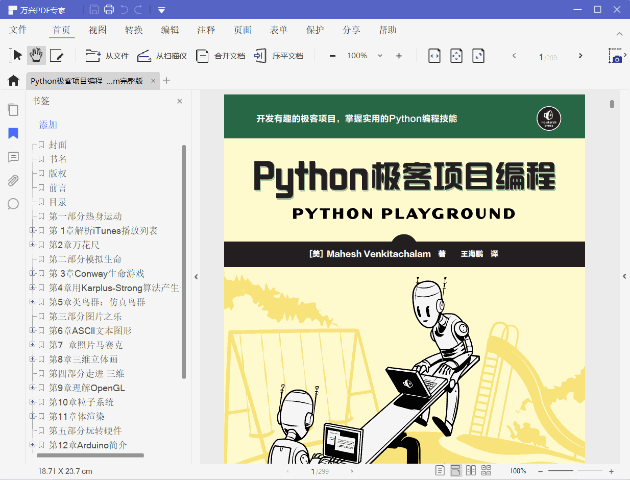Select single page view in status bar
The height and width of the screenshot is (480, 630).
440,470
